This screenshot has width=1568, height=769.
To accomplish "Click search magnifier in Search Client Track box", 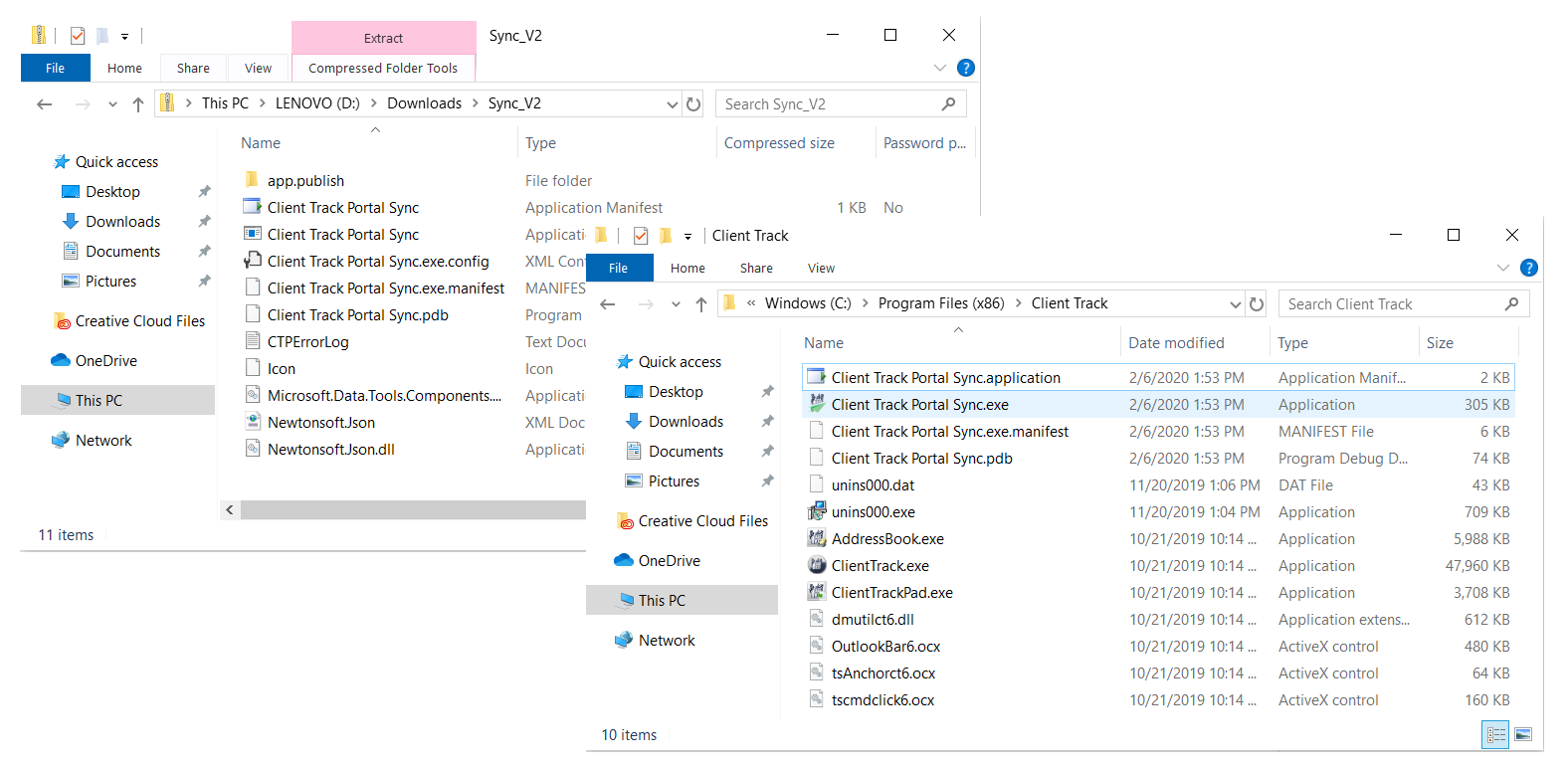I will 1511,304.
